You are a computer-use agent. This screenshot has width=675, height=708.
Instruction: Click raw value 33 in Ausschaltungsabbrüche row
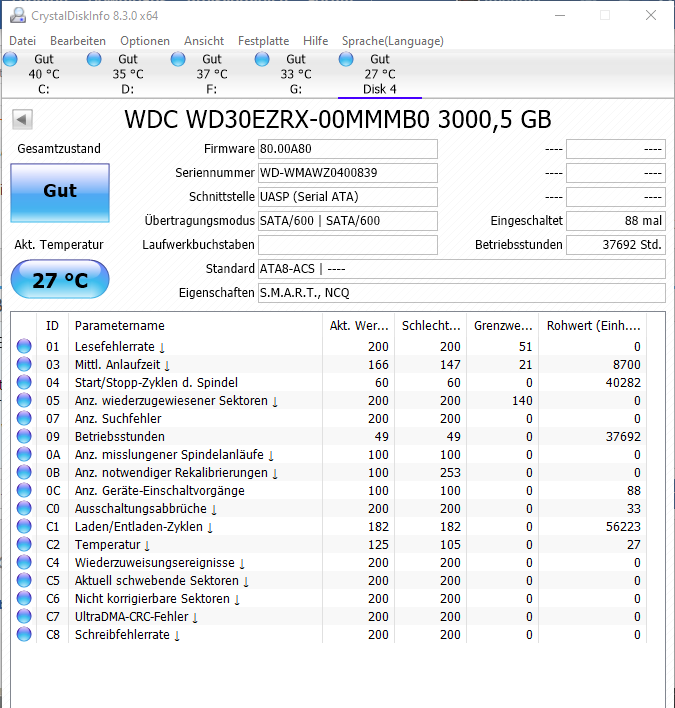(633, 508)
